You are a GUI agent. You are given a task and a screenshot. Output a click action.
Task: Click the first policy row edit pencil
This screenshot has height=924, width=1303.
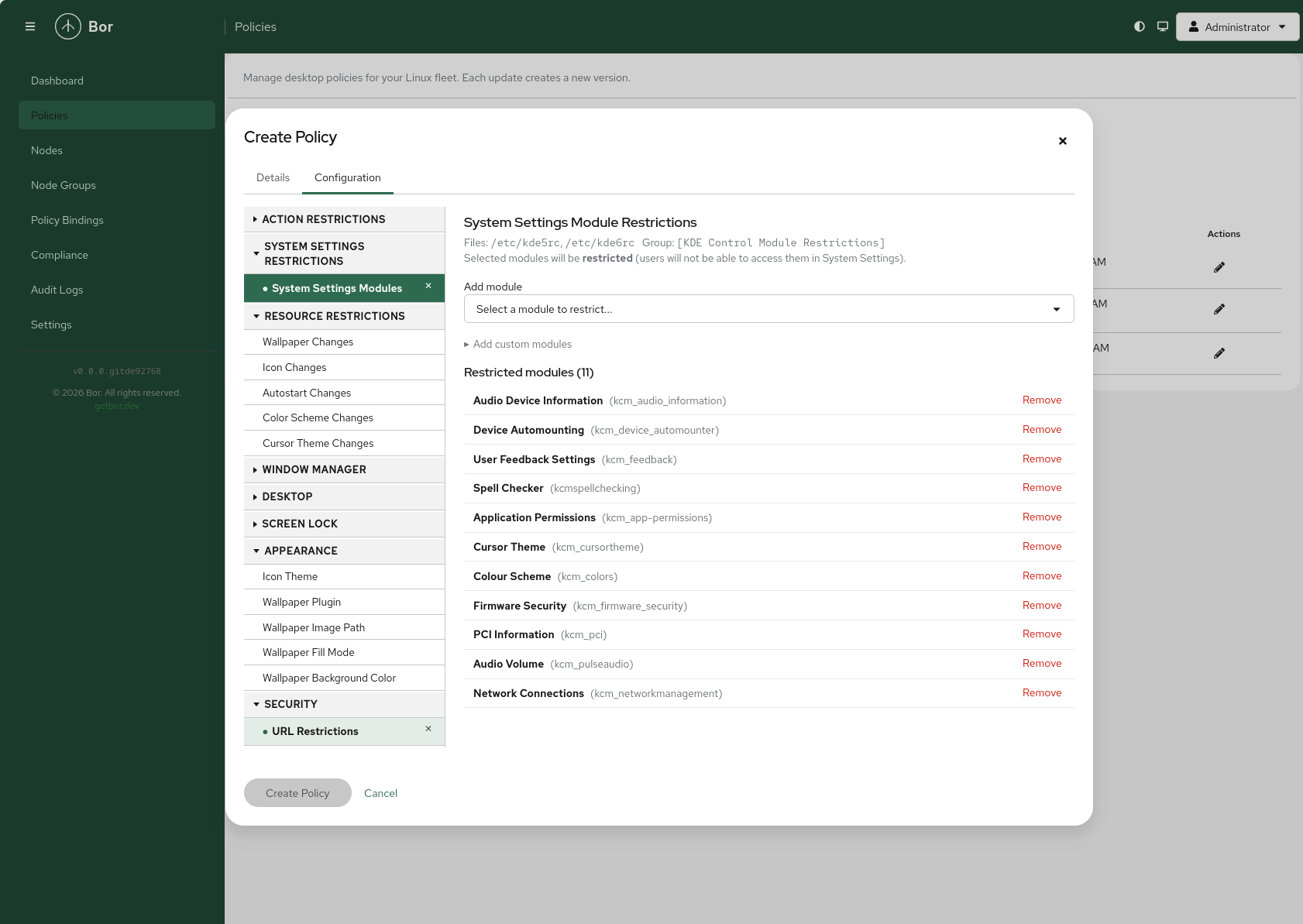tap(1219, 267)
